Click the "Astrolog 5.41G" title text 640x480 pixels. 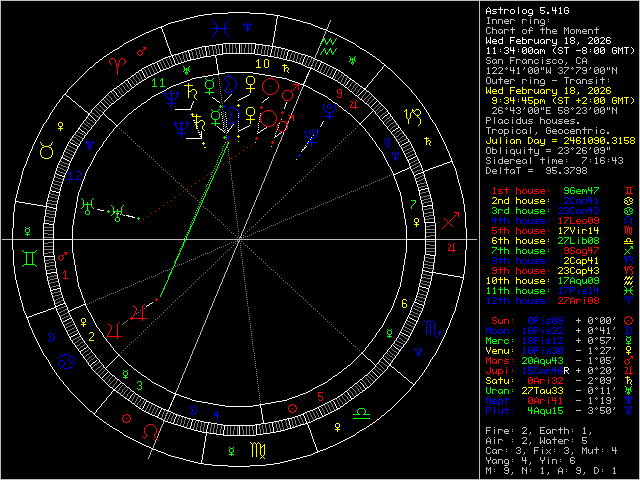point(519,10)
